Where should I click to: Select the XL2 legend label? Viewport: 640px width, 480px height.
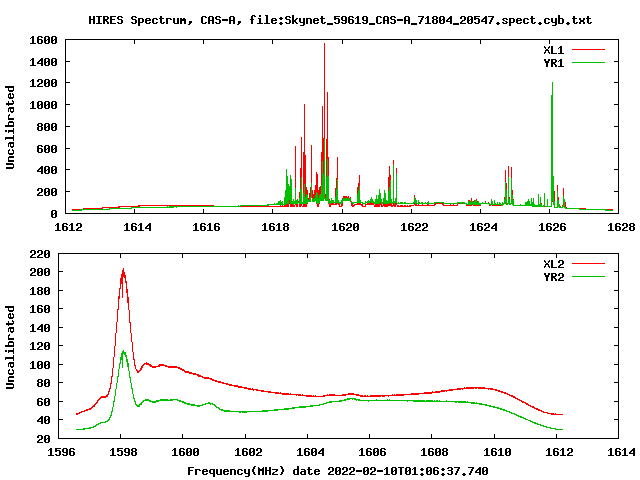tap(553, 264)
